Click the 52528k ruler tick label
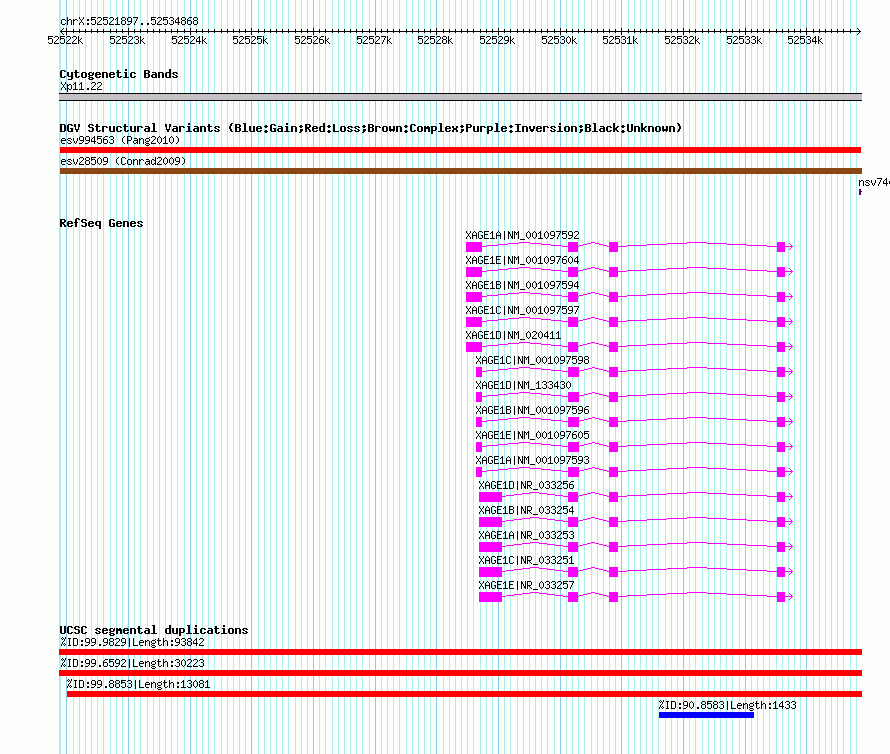This screenshot has height=754, width=890. [x=435, y=40]
